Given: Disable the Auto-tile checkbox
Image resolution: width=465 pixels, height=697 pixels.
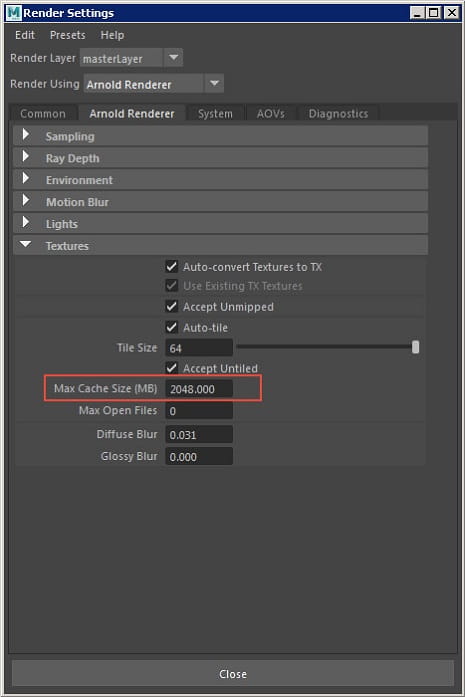Looking at the screenshot, I should [x=172, y=327].
